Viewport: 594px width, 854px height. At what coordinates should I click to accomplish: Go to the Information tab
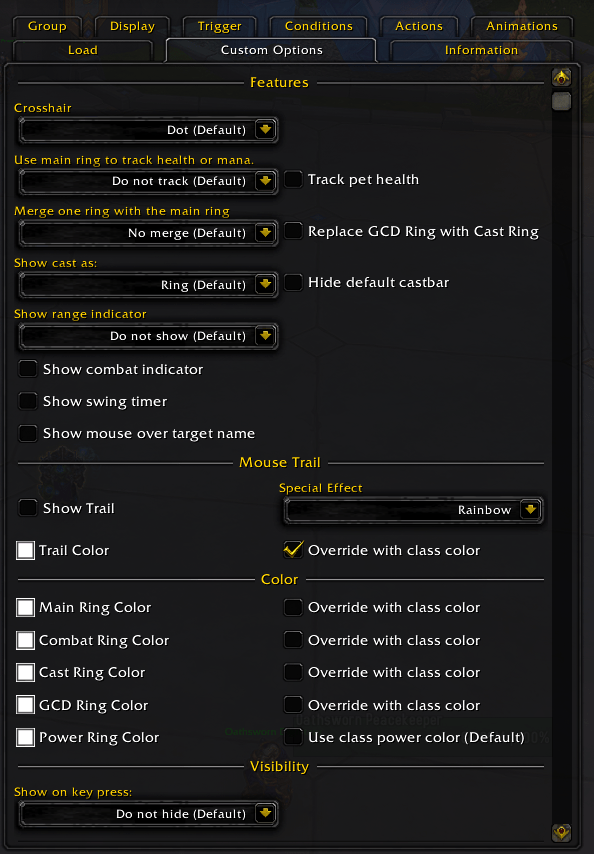[x=481, y=50]
